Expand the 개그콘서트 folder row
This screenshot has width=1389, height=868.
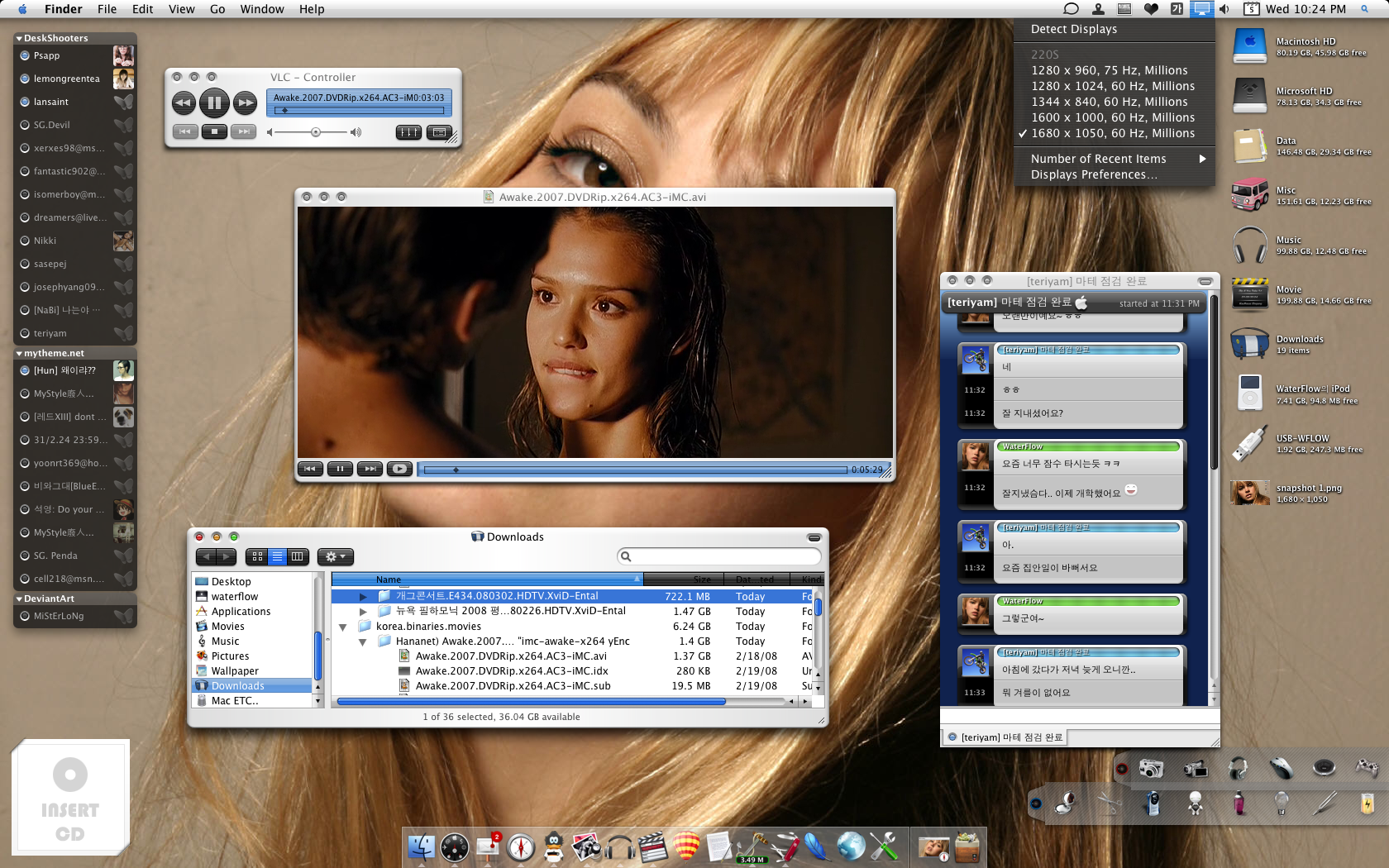click(362, 596)
